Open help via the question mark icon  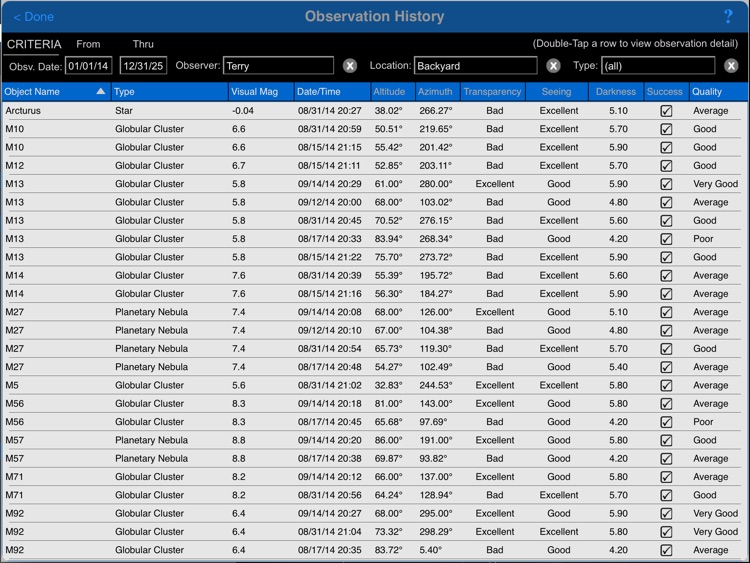pyautogui.click(x=728, y=17)
